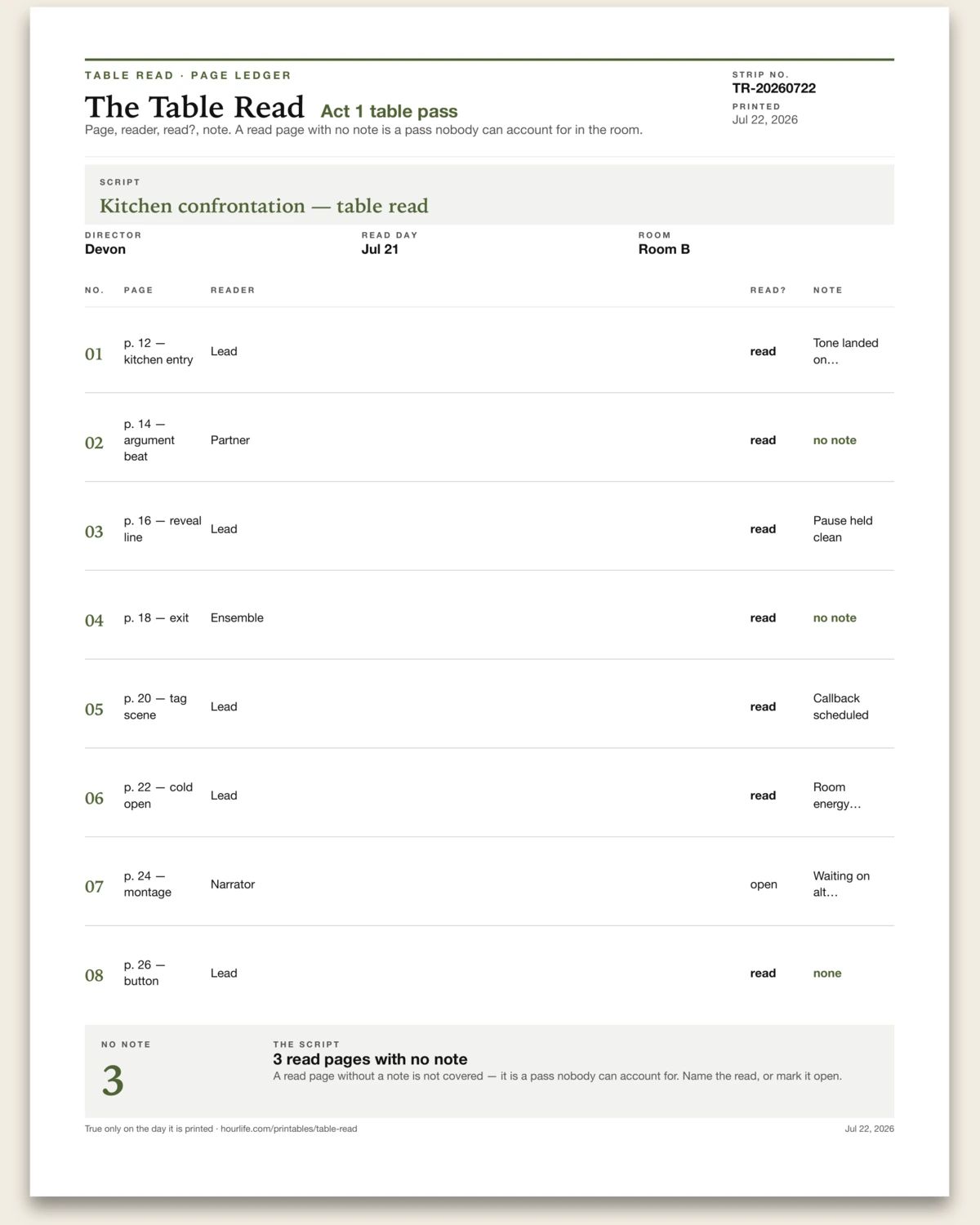Screen dimensions: 980x1225
Task: Click the 'no note' marker on row 02
Action: 835,440
